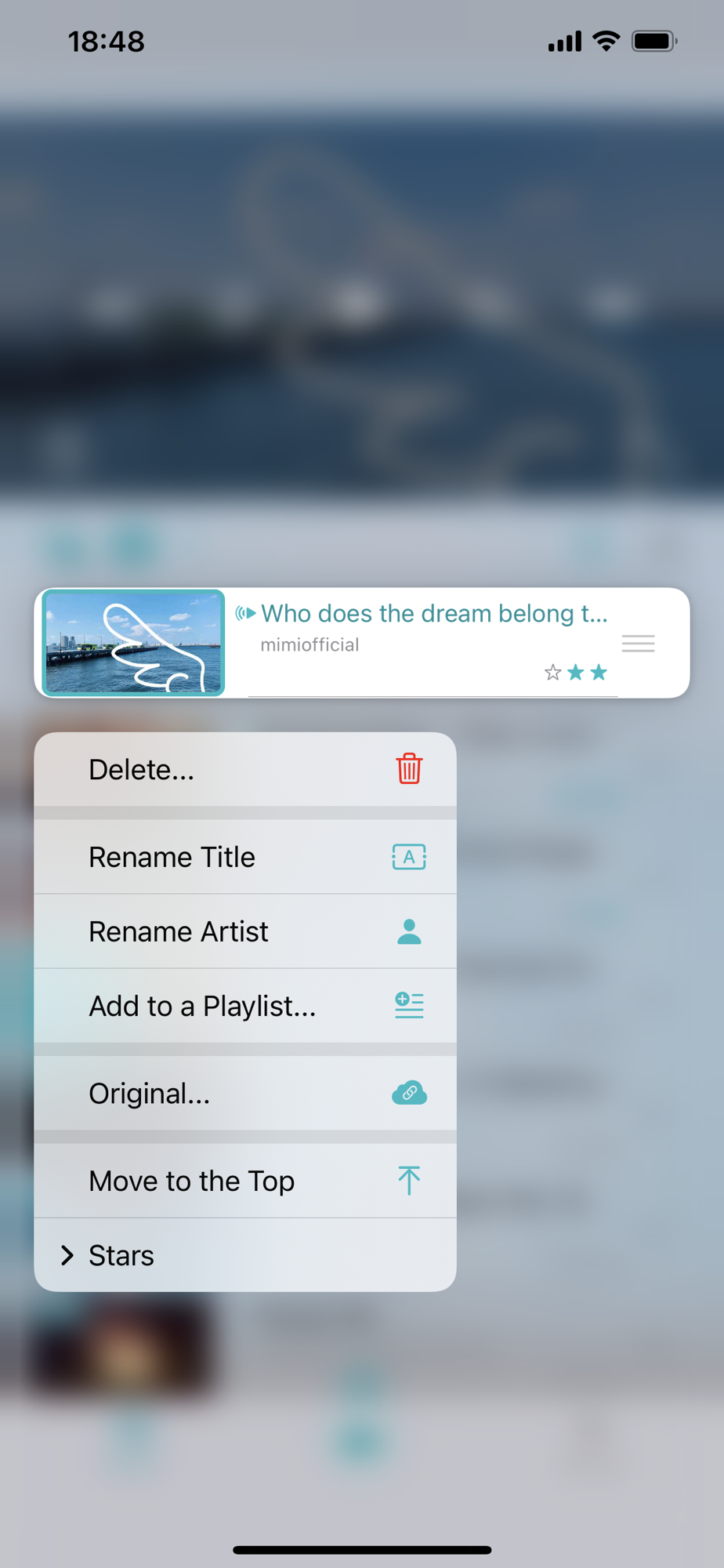Click the arrow-to-top icon
Image resolution: width=724 pixels, height=1568 pixels.
tap(409, 1181)
